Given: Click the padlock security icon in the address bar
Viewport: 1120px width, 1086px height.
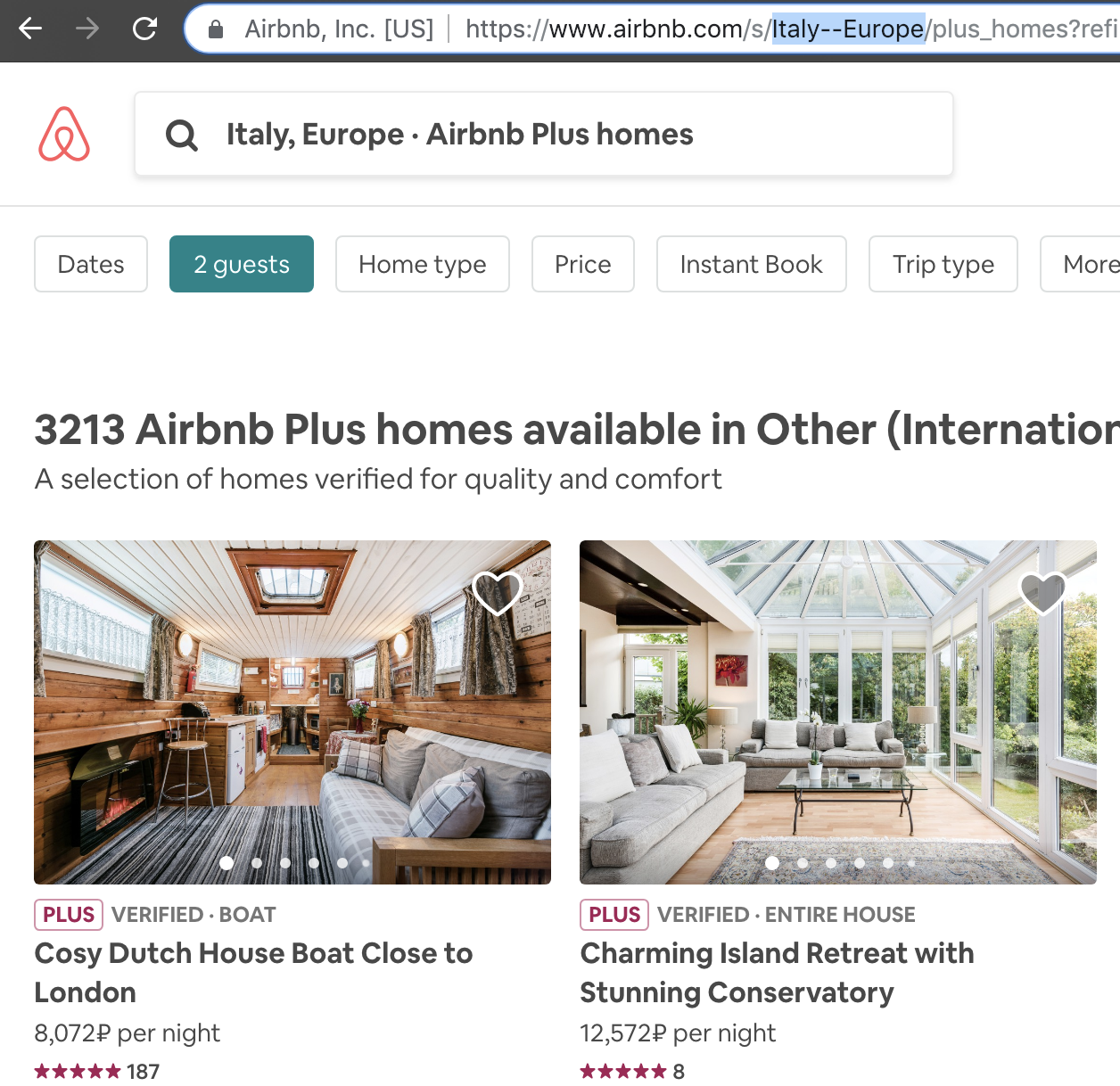Looking at the screenshot, I should point(215,29).
